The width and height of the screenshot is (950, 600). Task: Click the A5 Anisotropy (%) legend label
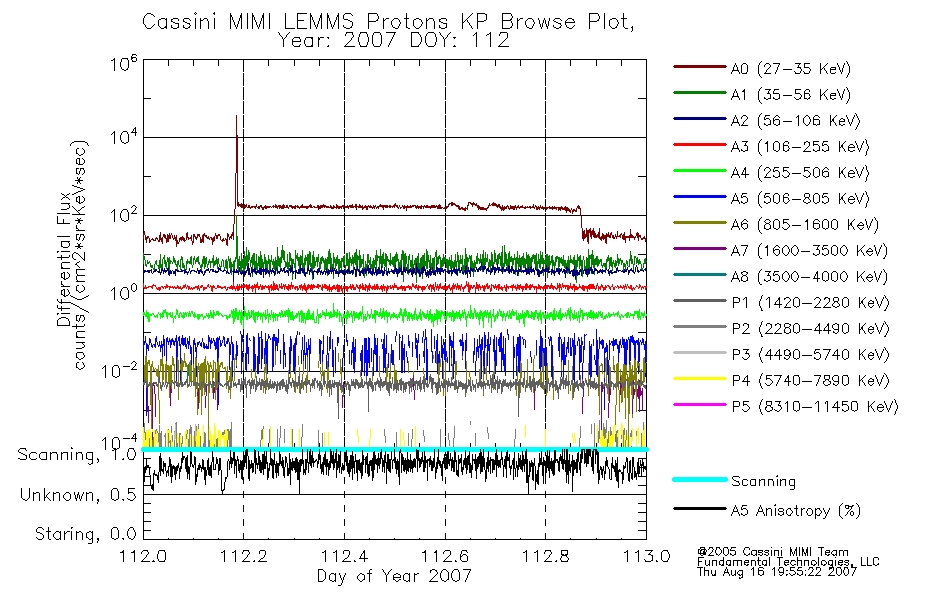coord(796,512)
